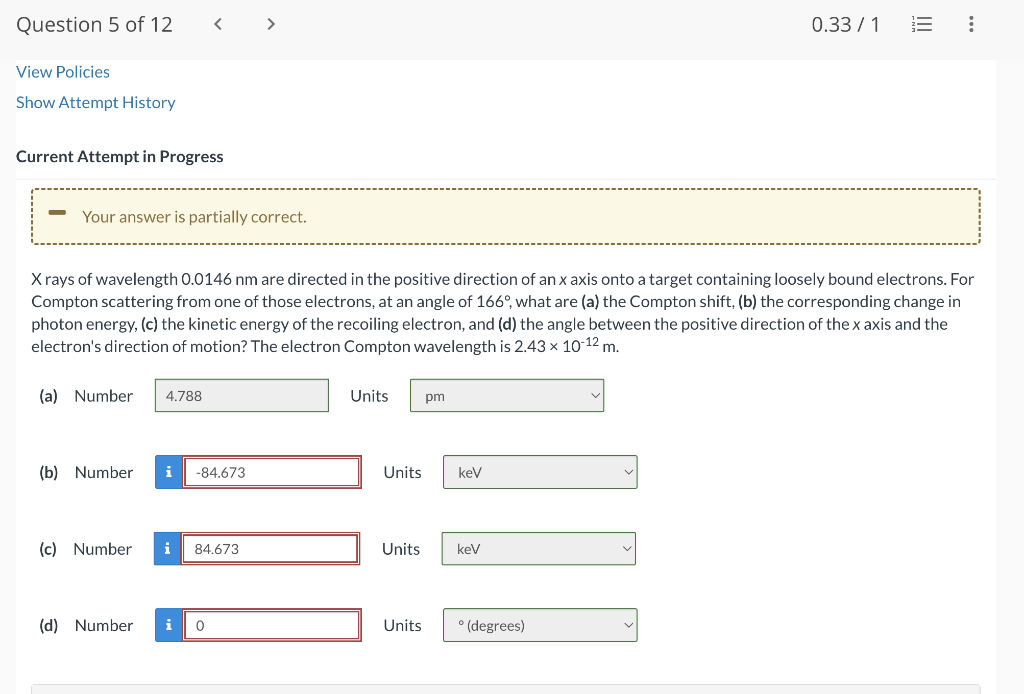Click the part (c) field containing 84.673

point(270,548)
